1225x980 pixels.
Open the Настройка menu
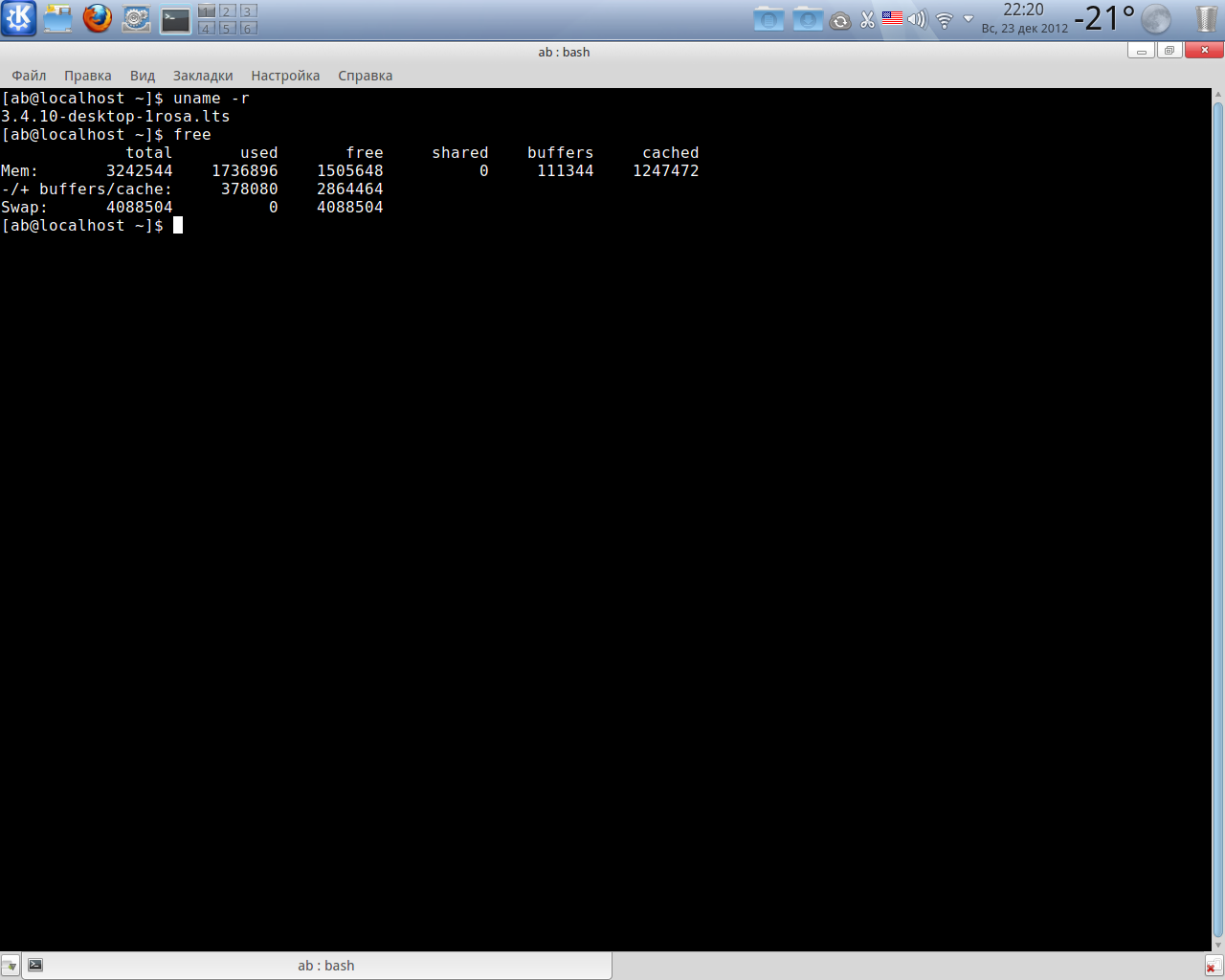tap(285, 76)
